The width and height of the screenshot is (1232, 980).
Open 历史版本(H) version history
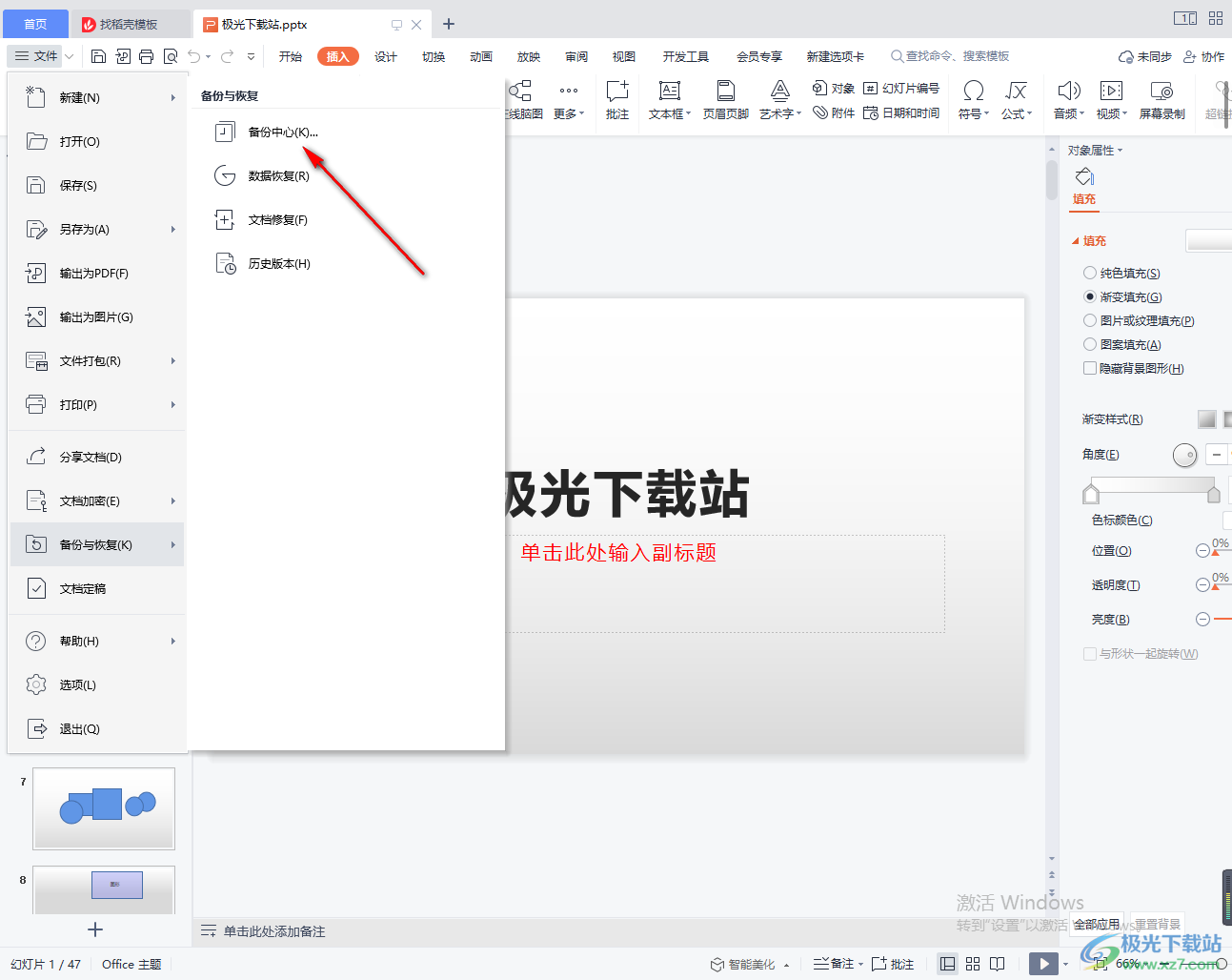(x=279, y=263)
